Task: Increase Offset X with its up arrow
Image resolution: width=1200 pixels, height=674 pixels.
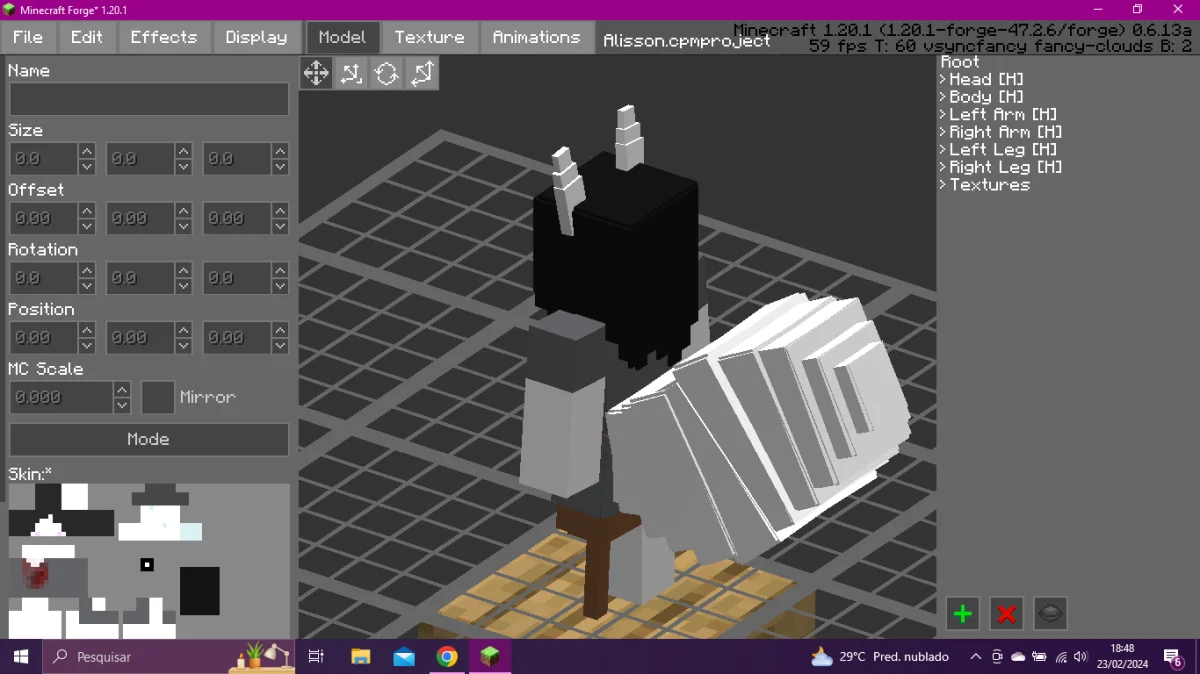Action: [87, 210]
